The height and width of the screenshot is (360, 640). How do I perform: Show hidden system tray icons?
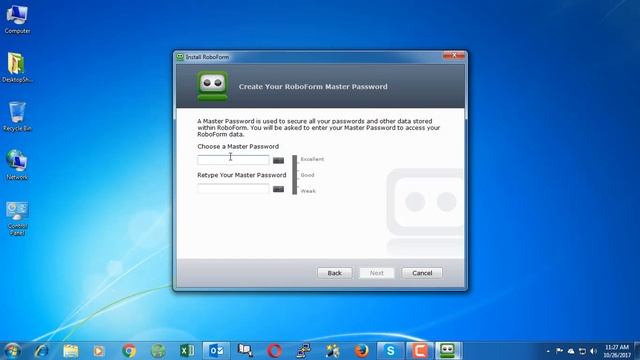pyautogui.click(x=548, y=351)
